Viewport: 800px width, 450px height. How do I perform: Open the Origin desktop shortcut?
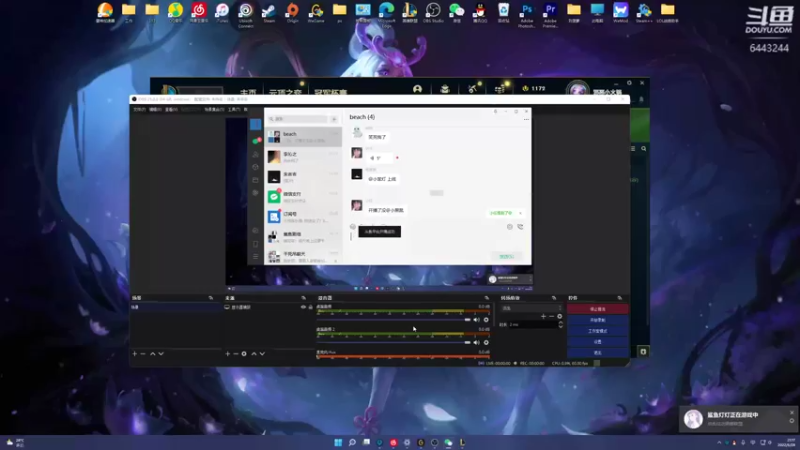(x=292, y=12)
